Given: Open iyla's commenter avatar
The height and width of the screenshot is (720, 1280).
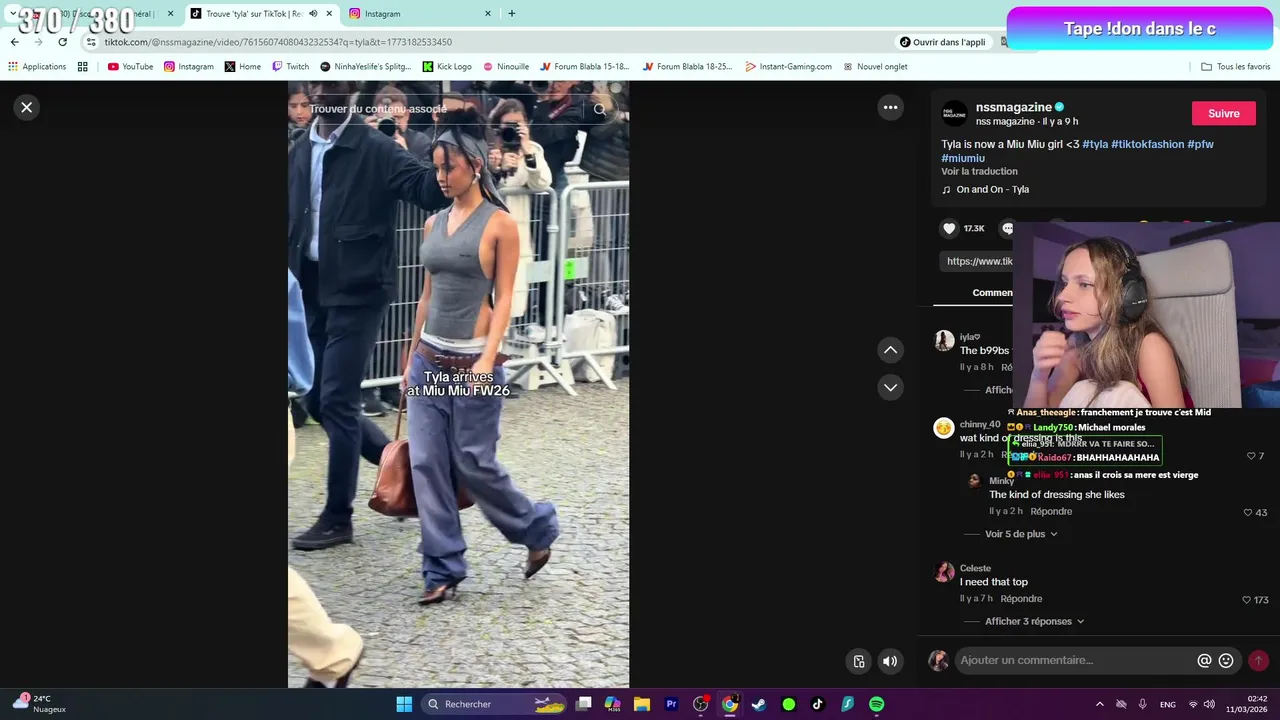Looking at the screenshot, I should (944, 341).
